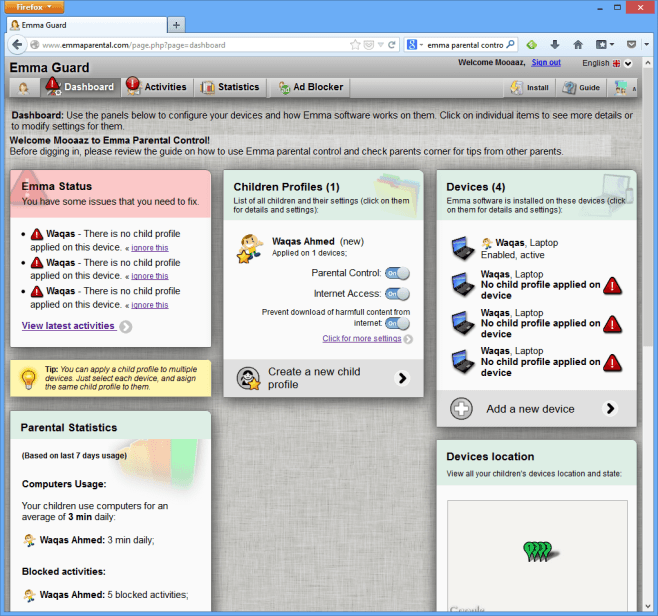Open a new browser tab
Viewport: 658px width, 616px height.
pos(176,25)
